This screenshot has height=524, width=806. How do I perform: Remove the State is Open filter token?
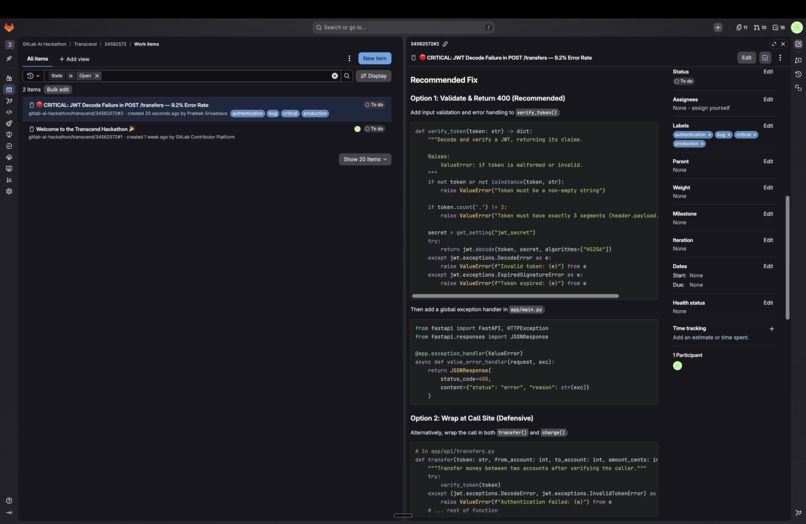point(97,76)
